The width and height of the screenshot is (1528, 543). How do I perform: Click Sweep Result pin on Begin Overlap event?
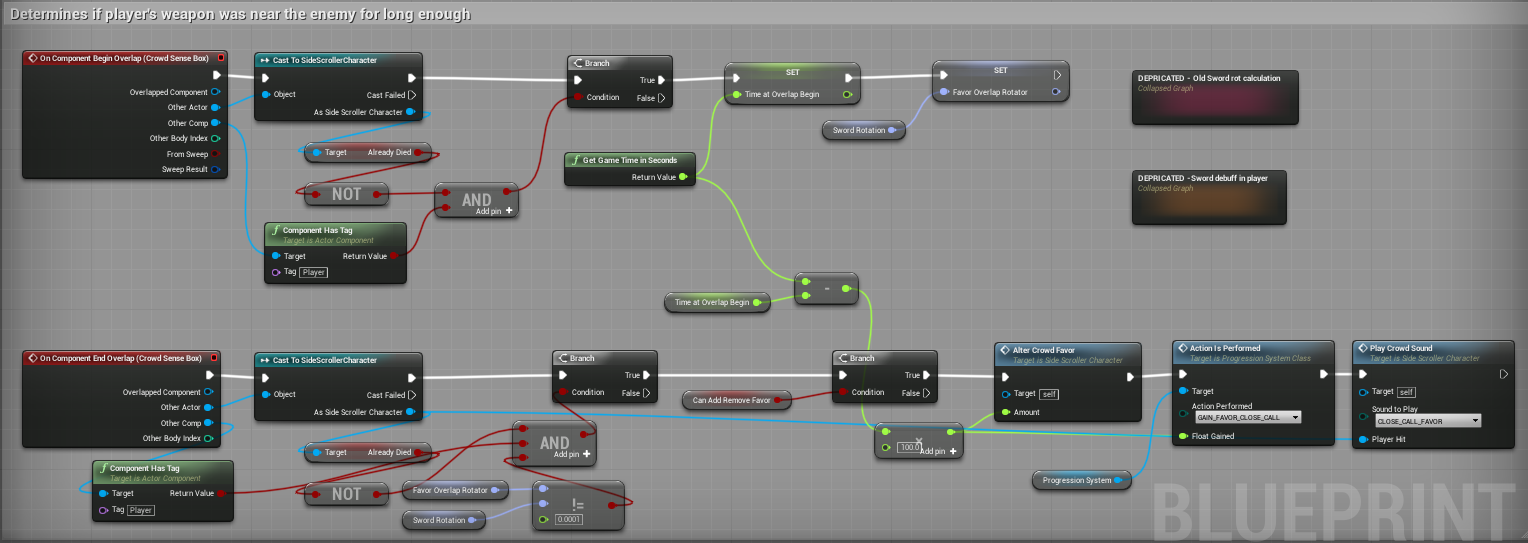coord(215,170)
